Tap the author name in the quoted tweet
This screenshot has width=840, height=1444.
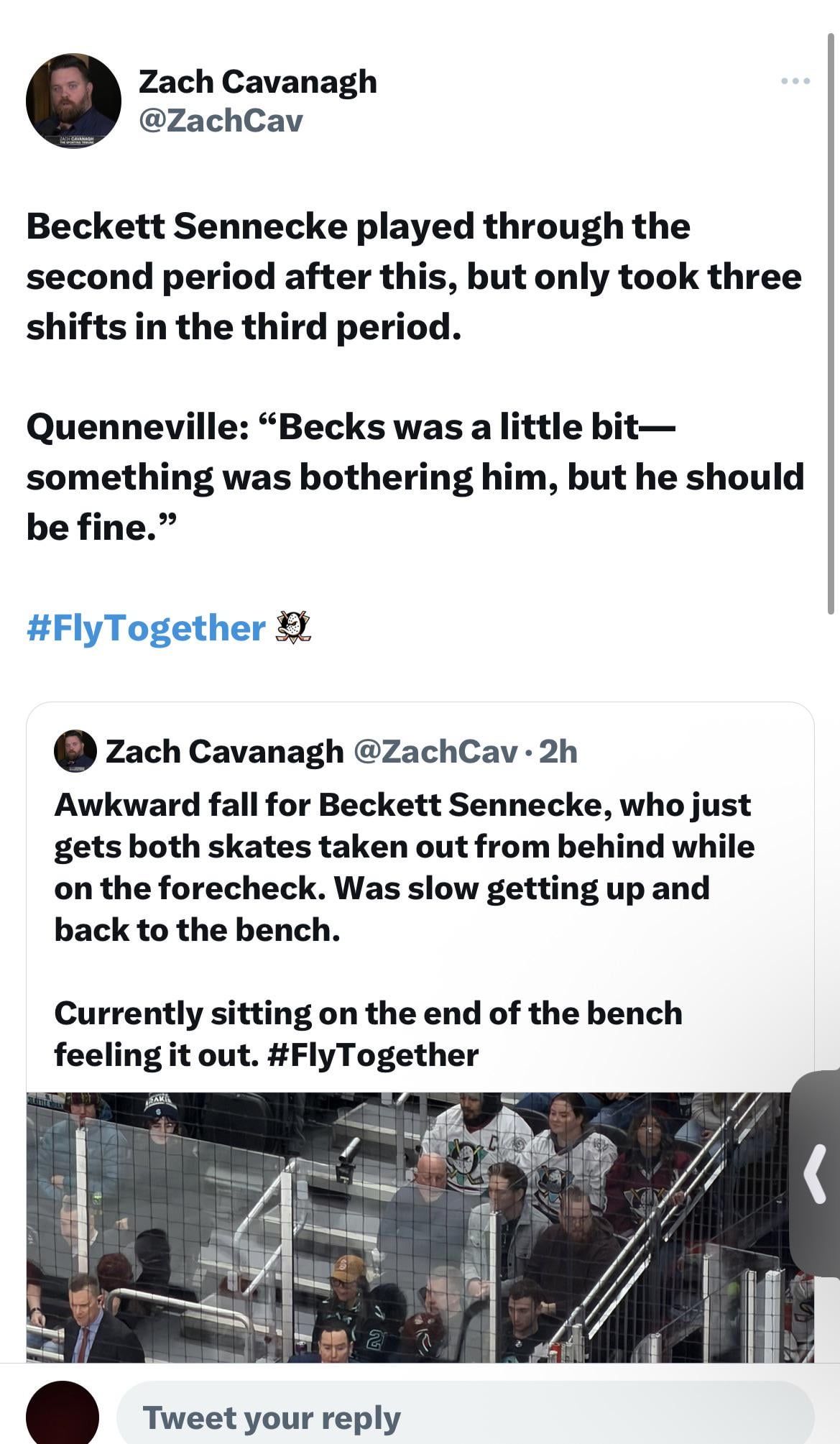(224, 752)
